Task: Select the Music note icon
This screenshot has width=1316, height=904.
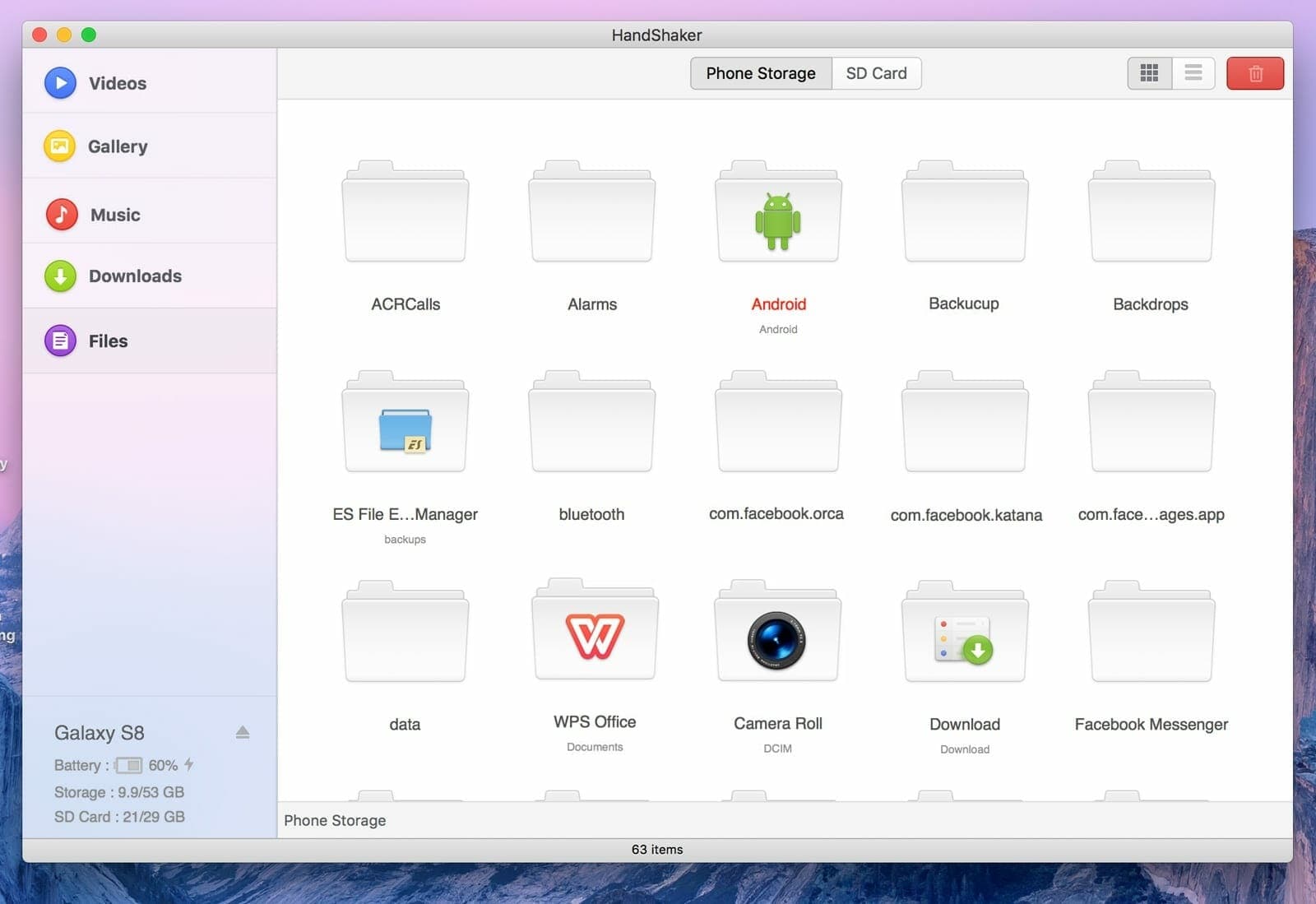Action: tap(61, 215)
